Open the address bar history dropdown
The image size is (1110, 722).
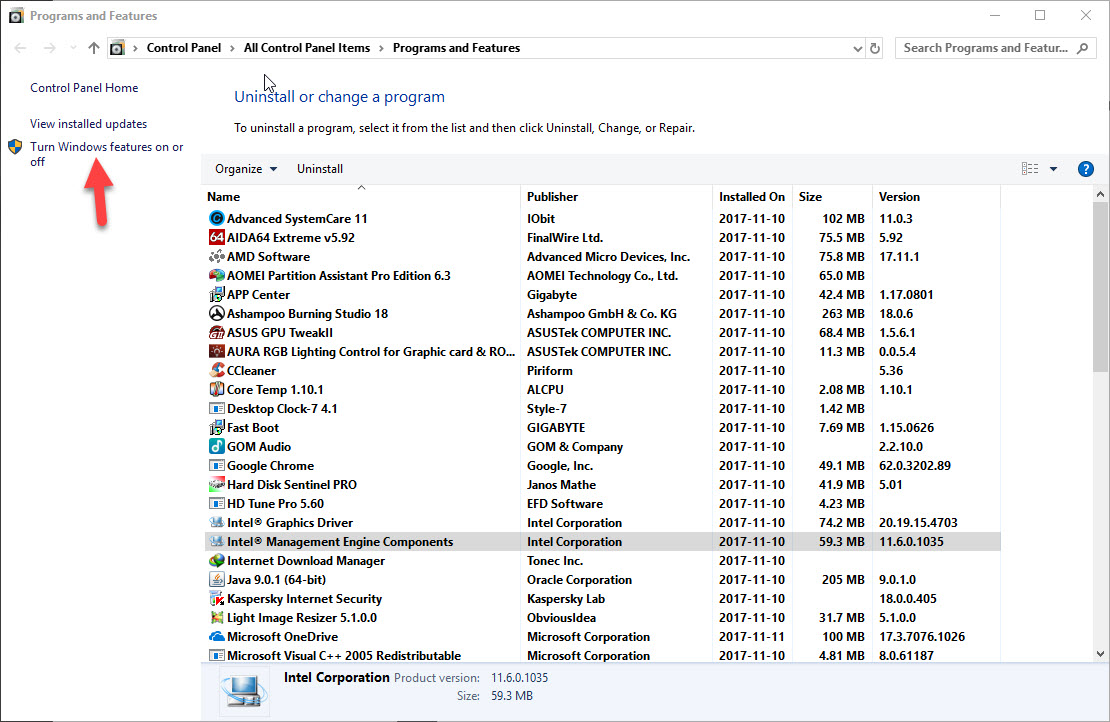[x=857, y=48]
